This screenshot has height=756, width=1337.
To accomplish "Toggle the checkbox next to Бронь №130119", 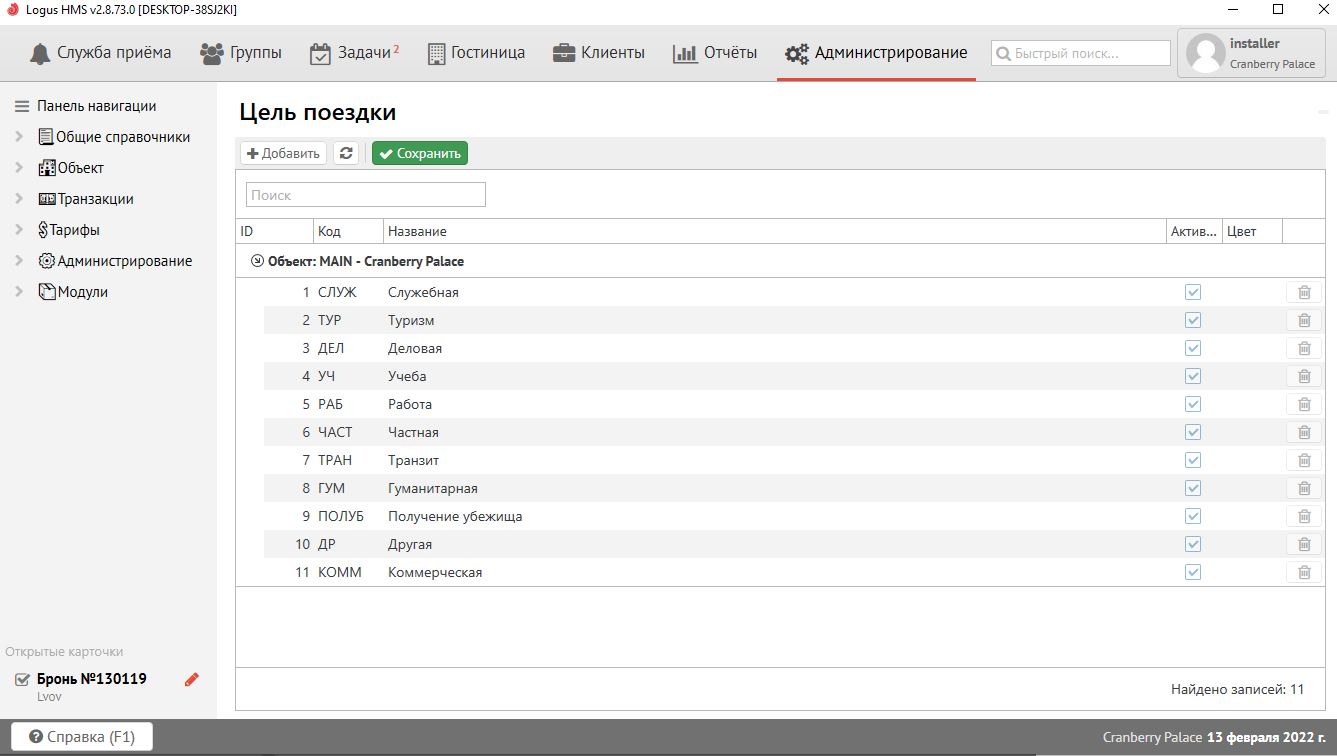I will tap(22, 680).
